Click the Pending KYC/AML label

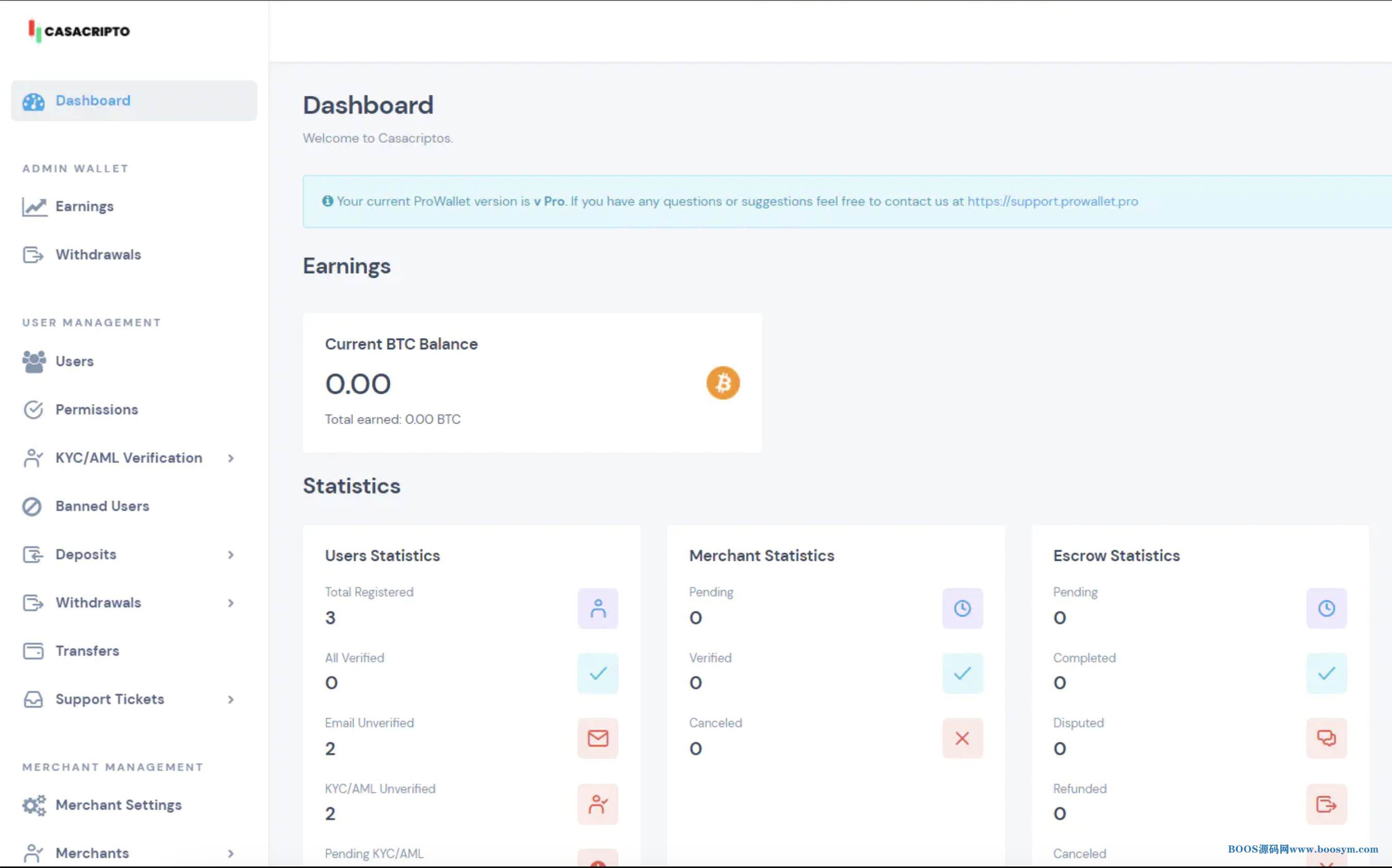pos(374,854)
